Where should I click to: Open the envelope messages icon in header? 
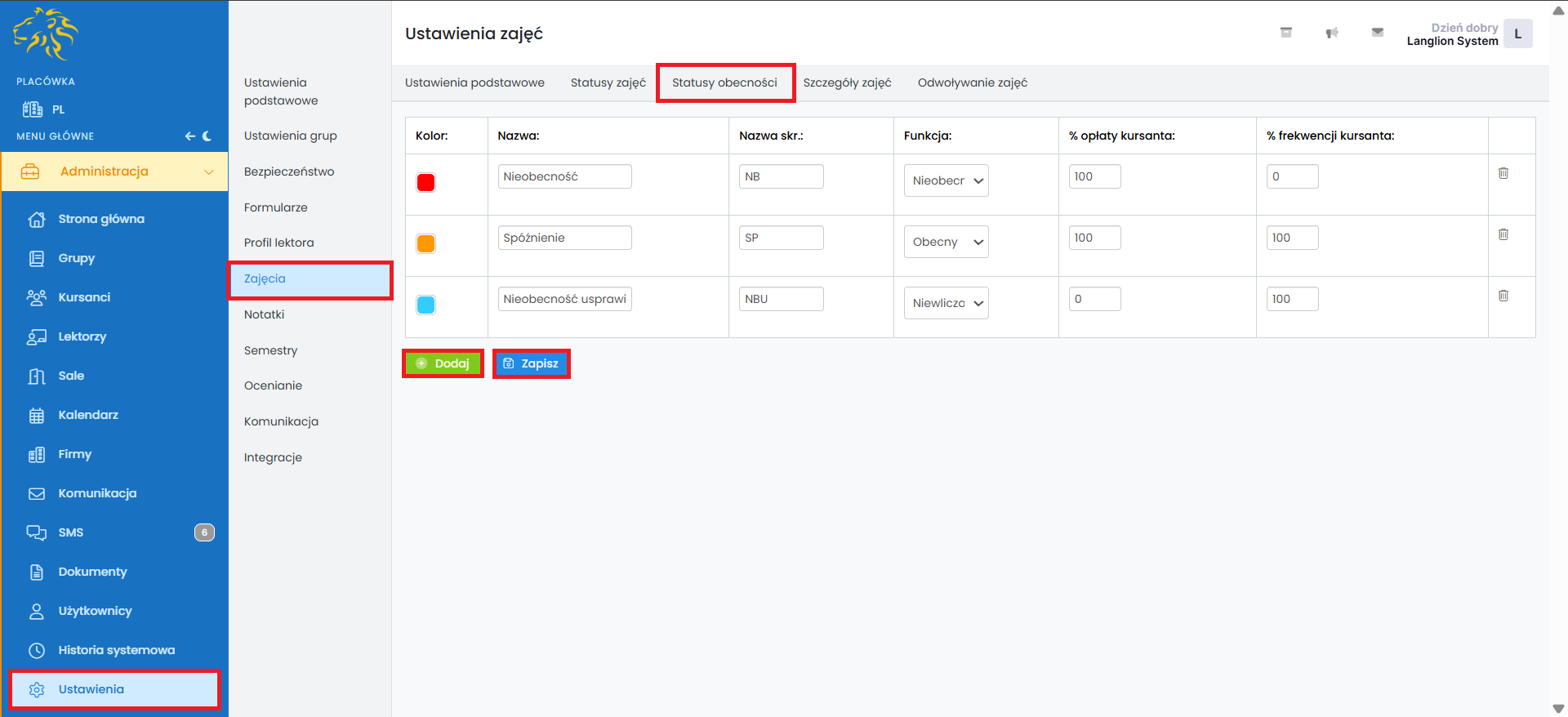click(x=1377, y=33)
